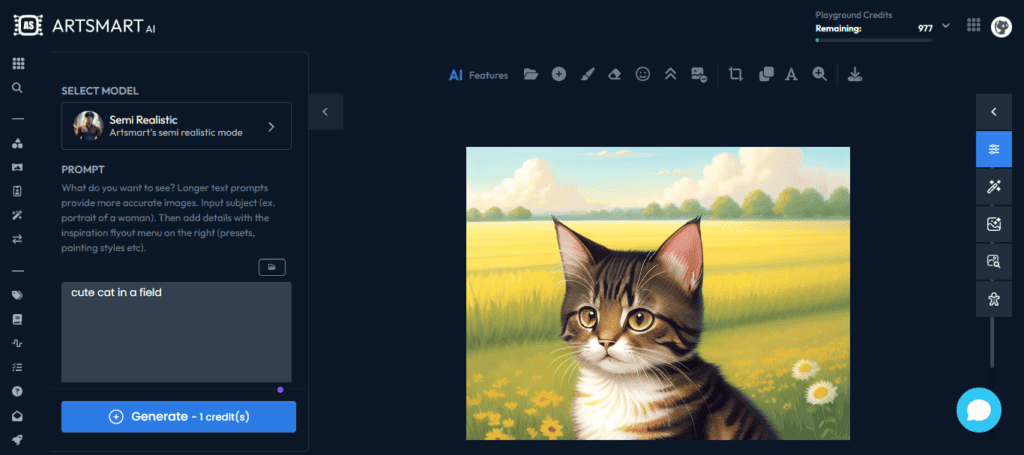Select the crop tool
The height and width of the screenshot is (455, 1024).
tap(736, 74)
